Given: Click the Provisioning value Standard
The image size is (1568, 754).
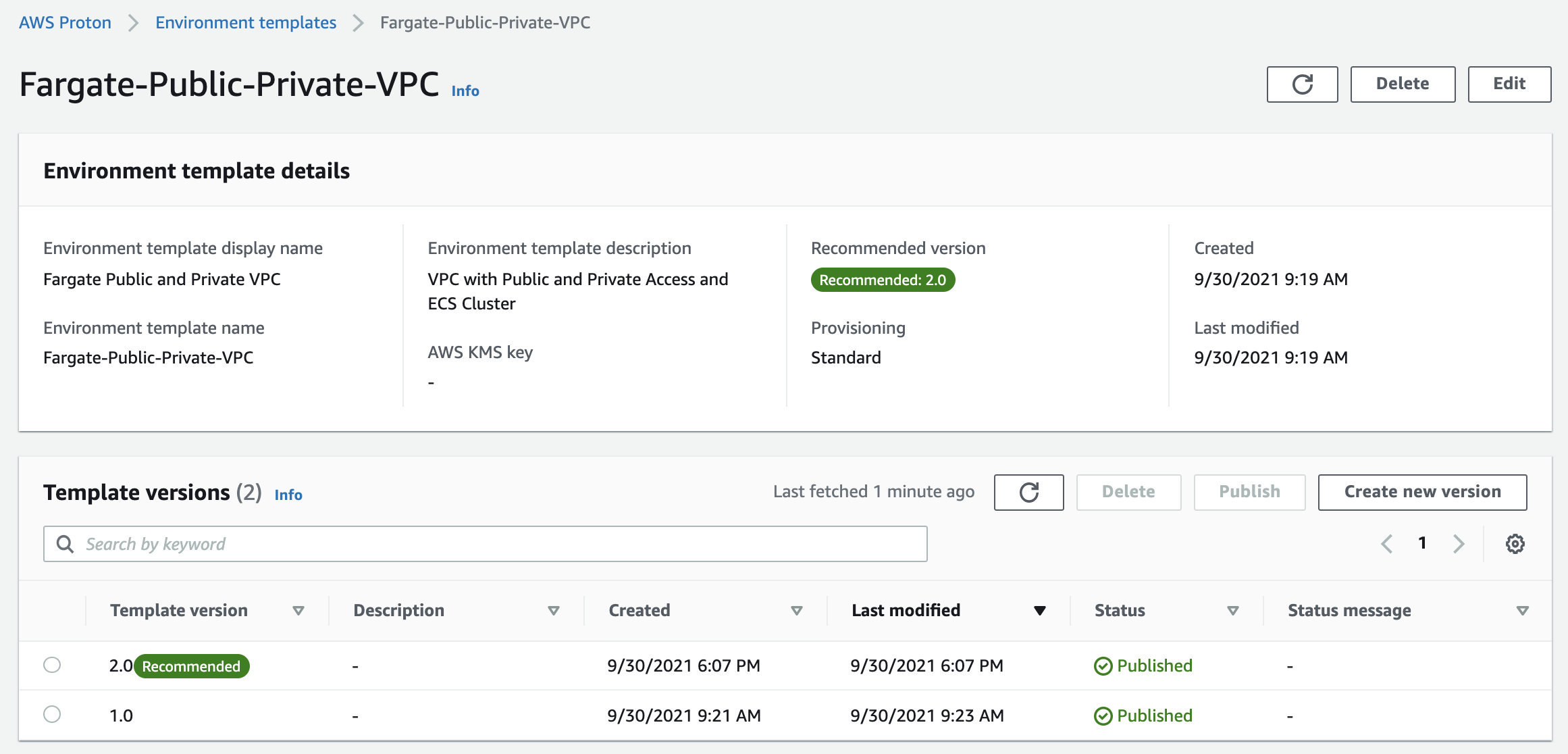Looking at the screenshot, I should [845, 357].
